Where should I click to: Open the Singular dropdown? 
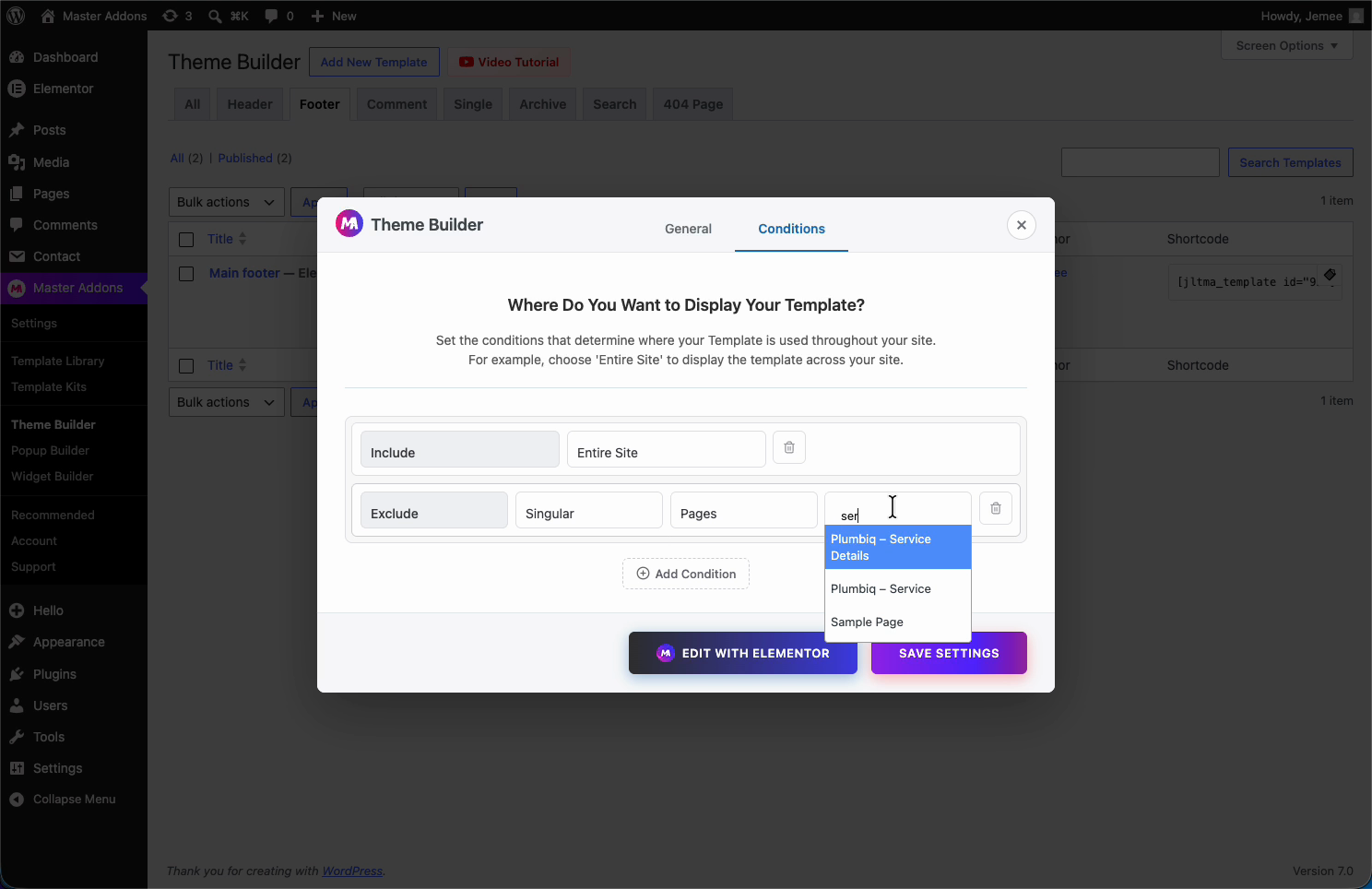[589, 510]
